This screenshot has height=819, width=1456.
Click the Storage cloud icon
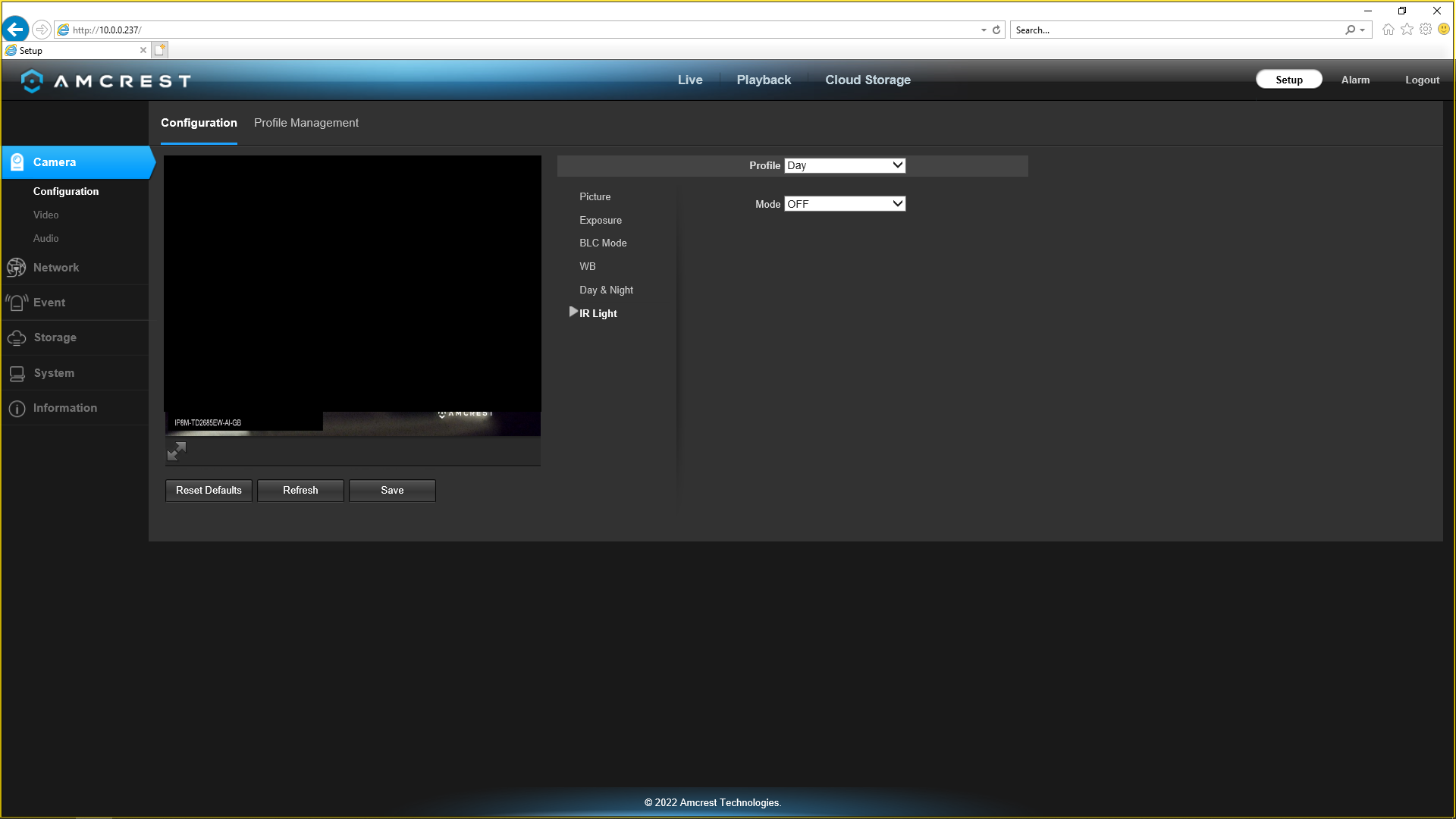click(17, 337)
